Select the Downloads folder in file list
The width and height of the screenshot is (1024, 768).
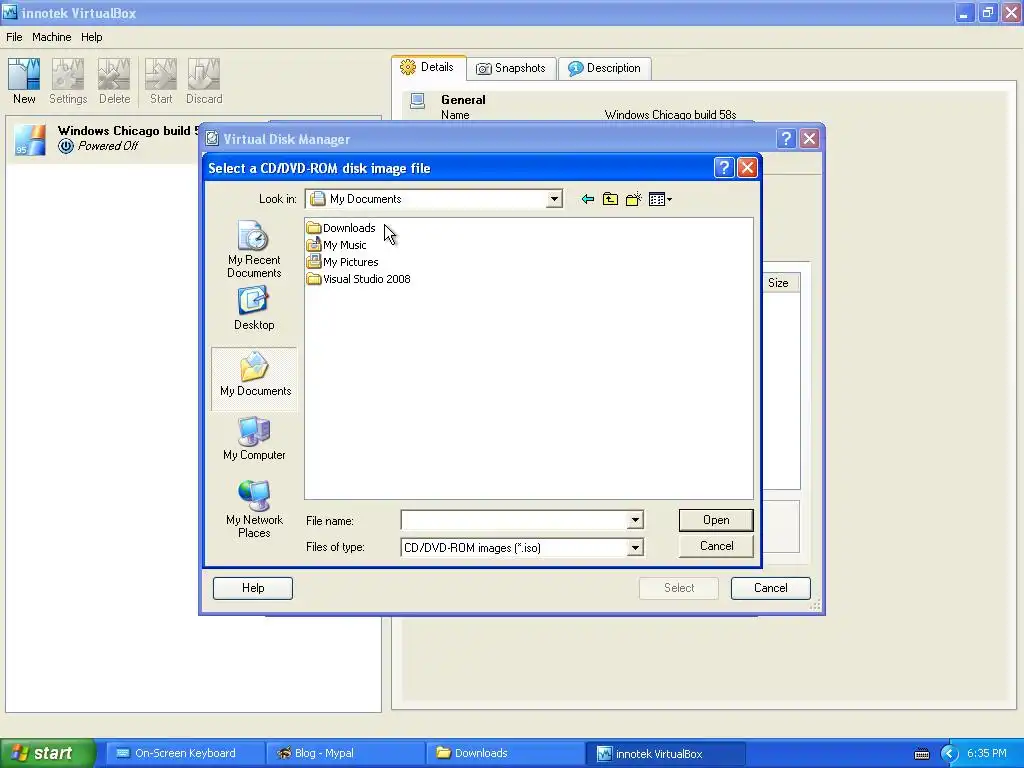342,228
